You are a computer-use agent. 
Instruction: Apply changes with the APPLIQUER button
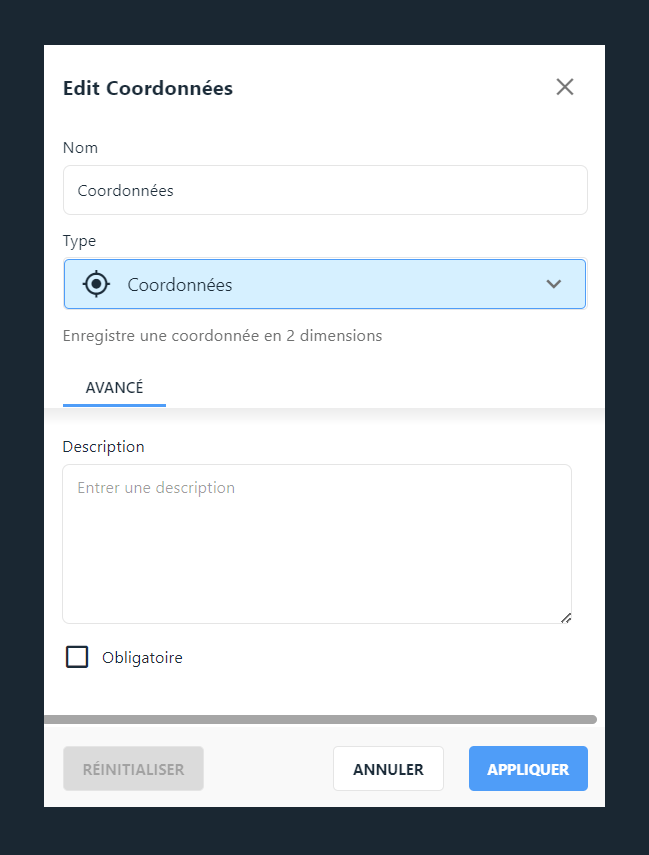coord(528,769)
